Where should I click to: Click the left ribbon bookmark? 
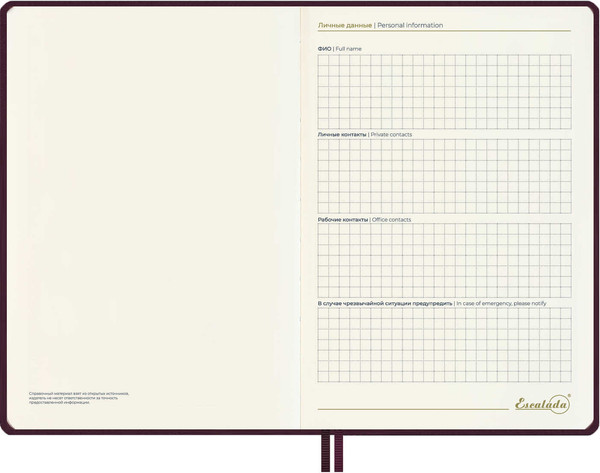coord(326,452)
